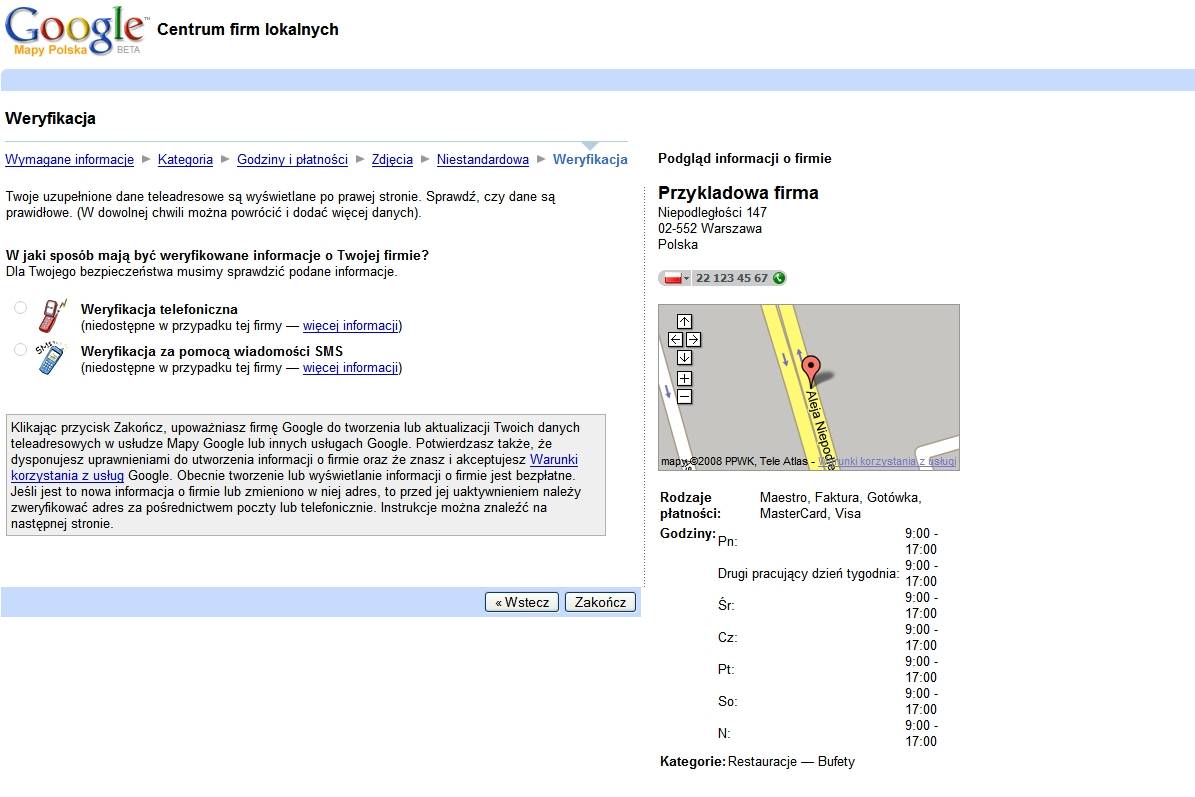The image size is (1195, 797).
Task: Click the Kategorie label
Action: click(692, 761)
